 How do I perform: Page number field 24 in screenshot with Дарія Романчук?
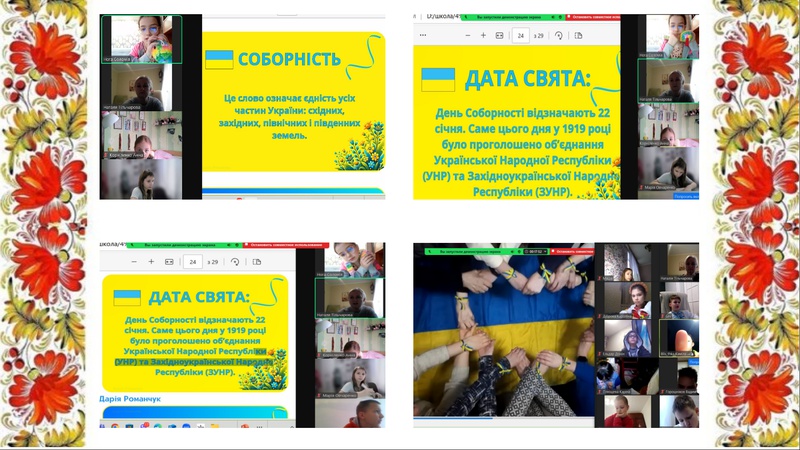click(x=193, y=262)
